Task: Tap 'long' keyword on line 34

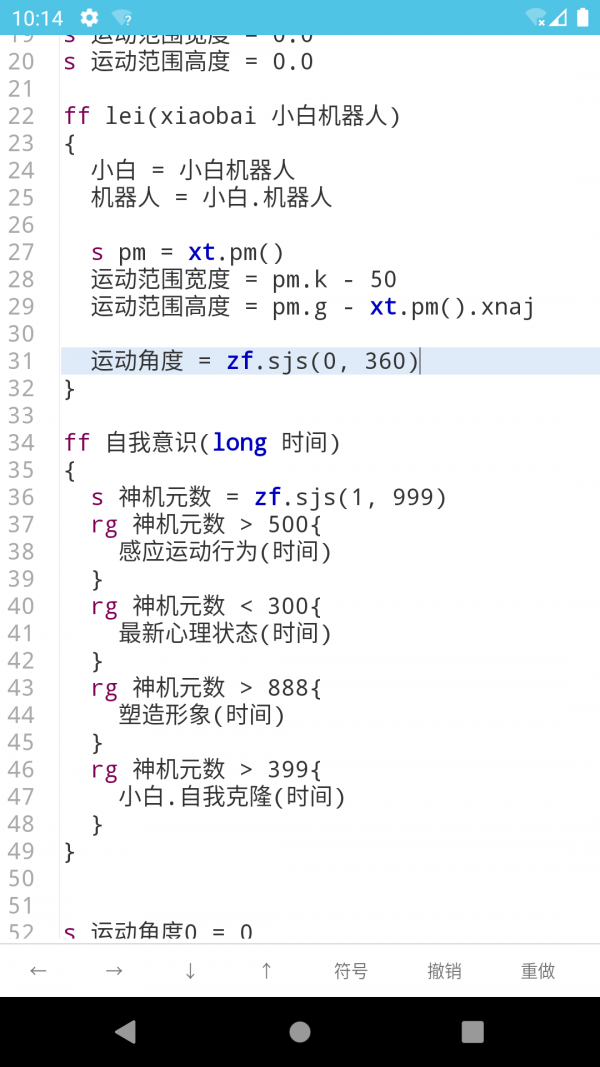Action: 239,443
